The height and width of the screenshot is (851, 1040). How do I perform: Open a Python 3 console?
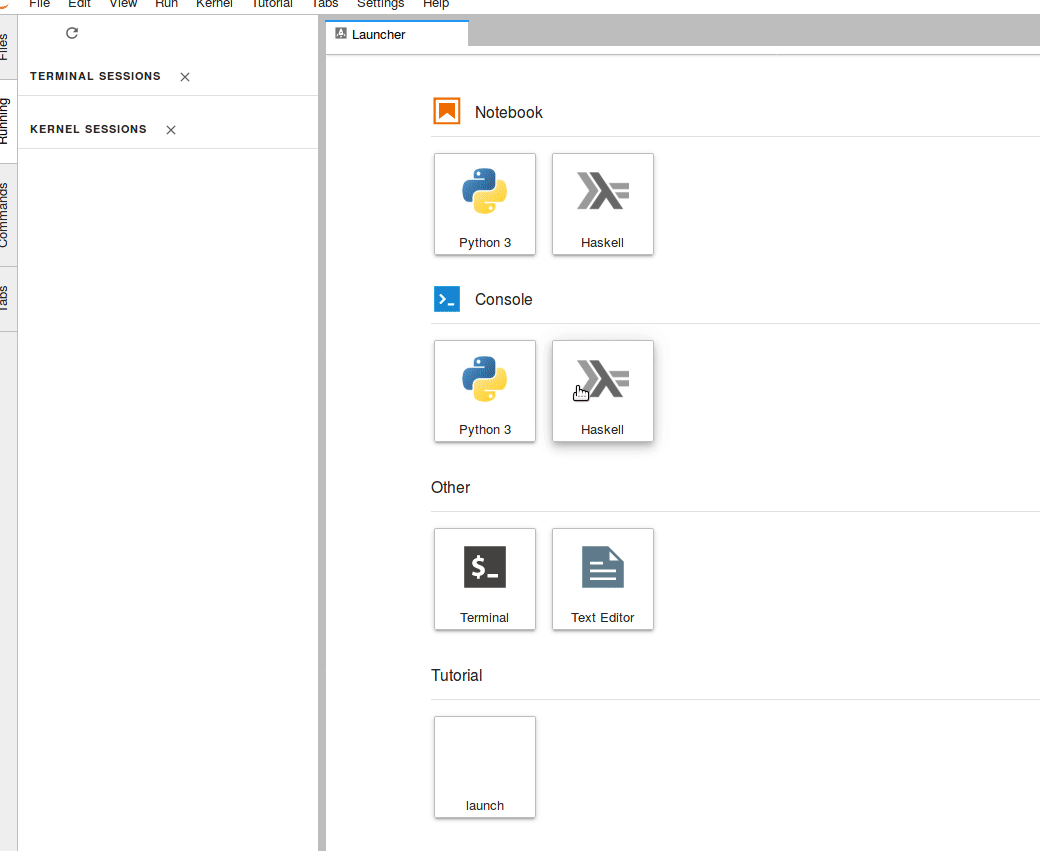[485, 391]
